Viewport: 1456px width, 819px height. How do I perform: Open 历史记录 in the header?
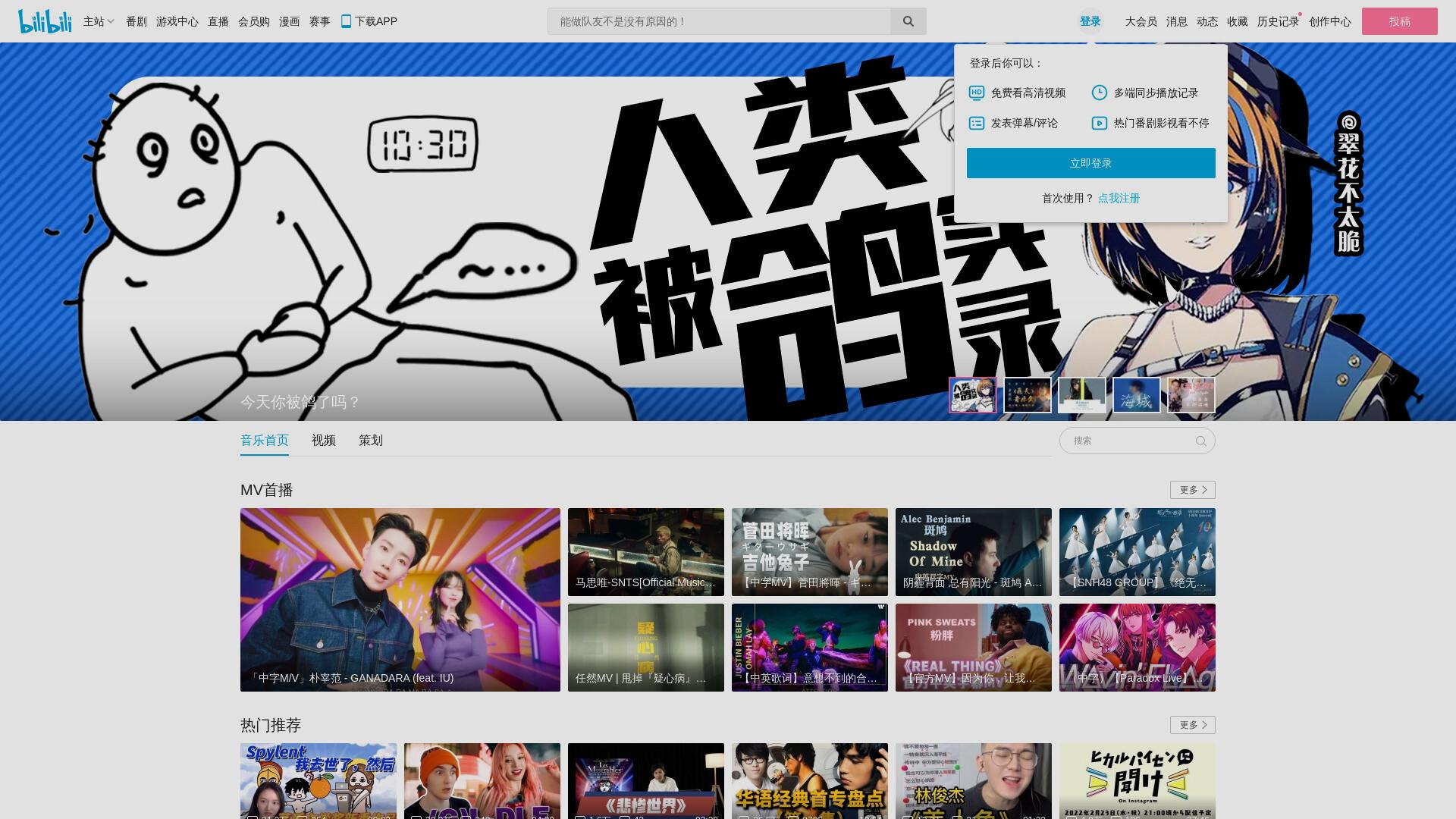pos(1279,21)
